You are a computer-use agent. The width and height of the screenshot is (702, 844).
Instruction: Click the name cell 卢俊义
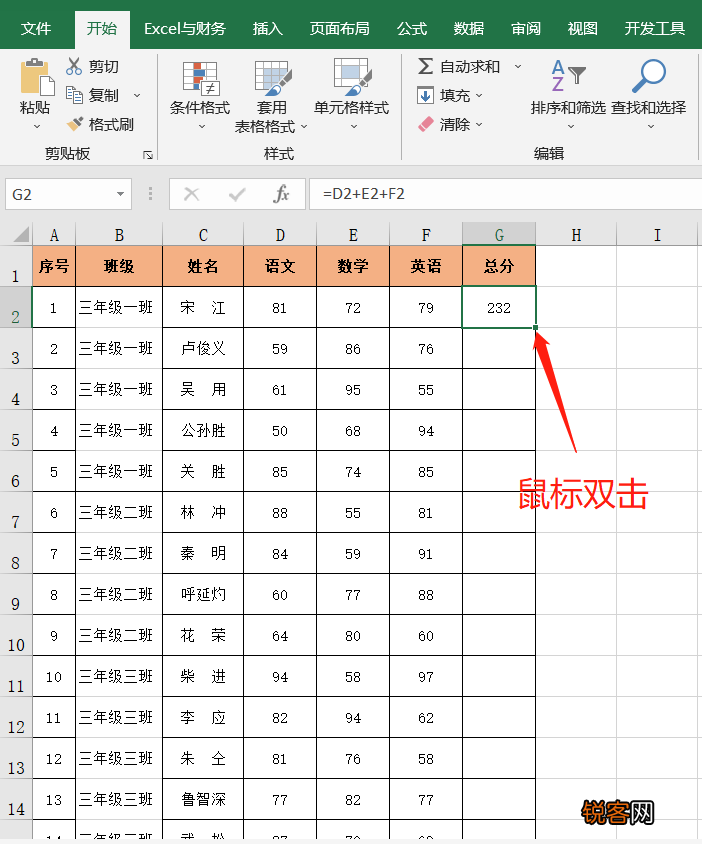point(203,348)
